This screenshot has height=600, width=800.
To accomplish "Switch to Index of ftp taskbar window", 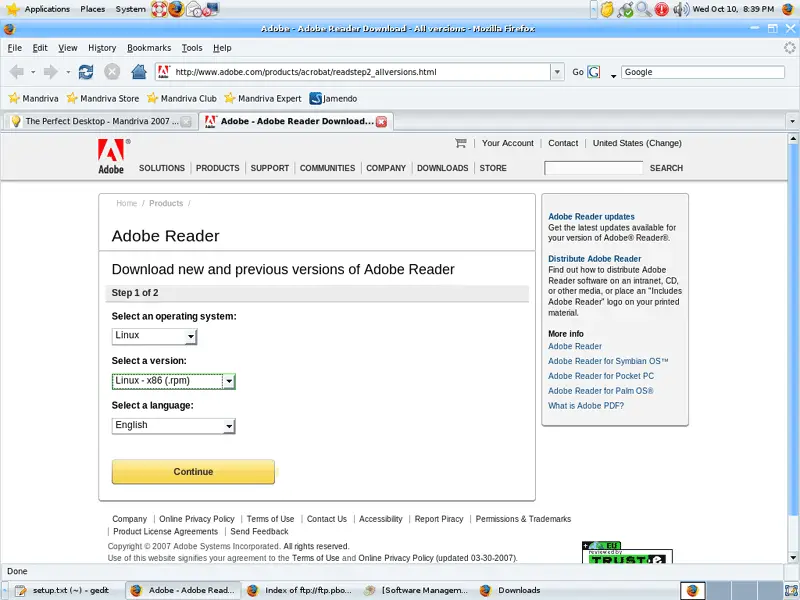I will tap(300, 590).
